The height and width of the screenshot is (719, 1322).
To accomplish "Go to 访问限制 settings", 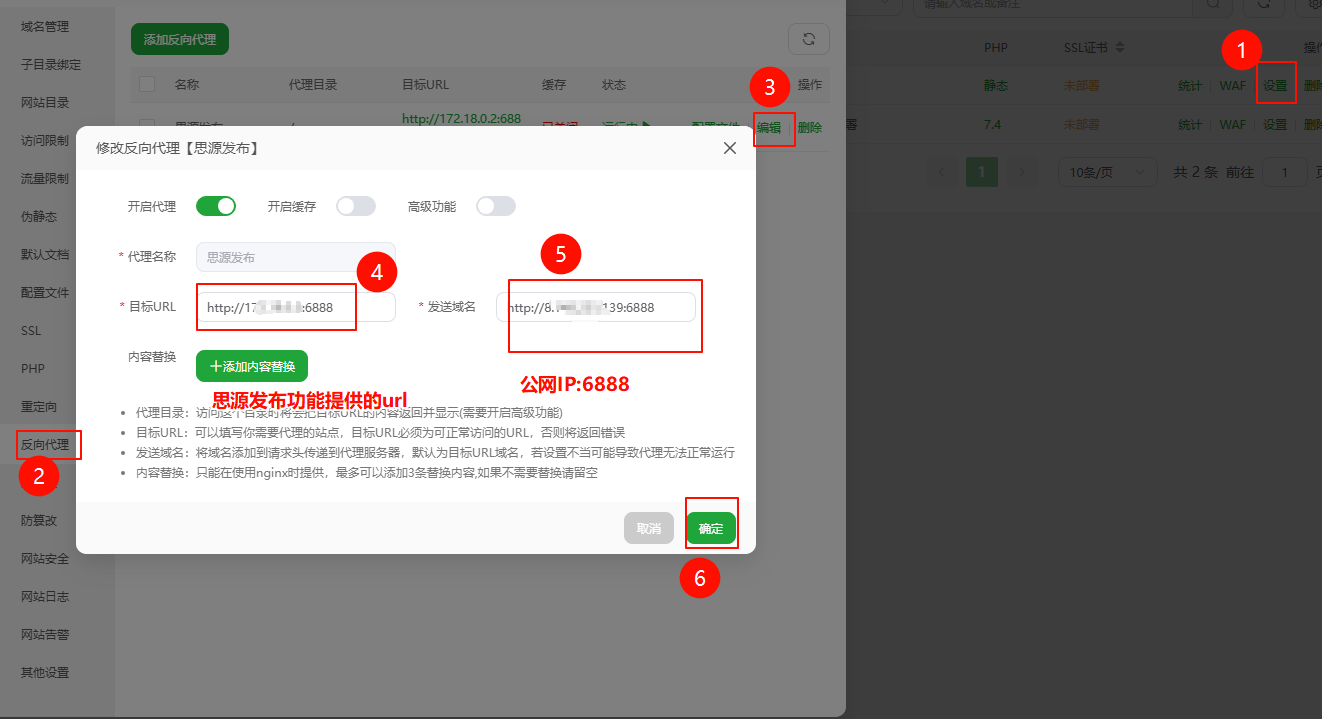I will 45,140.
